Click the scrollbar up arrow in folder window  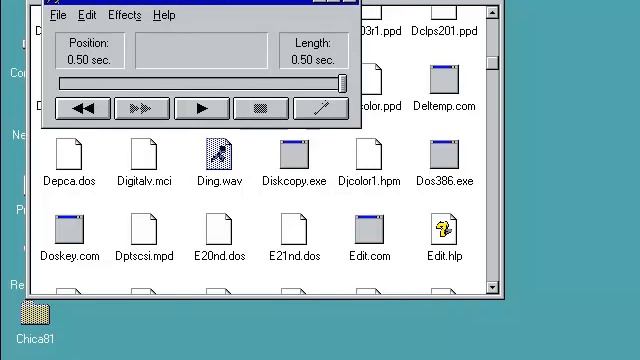tap(492, 13)
